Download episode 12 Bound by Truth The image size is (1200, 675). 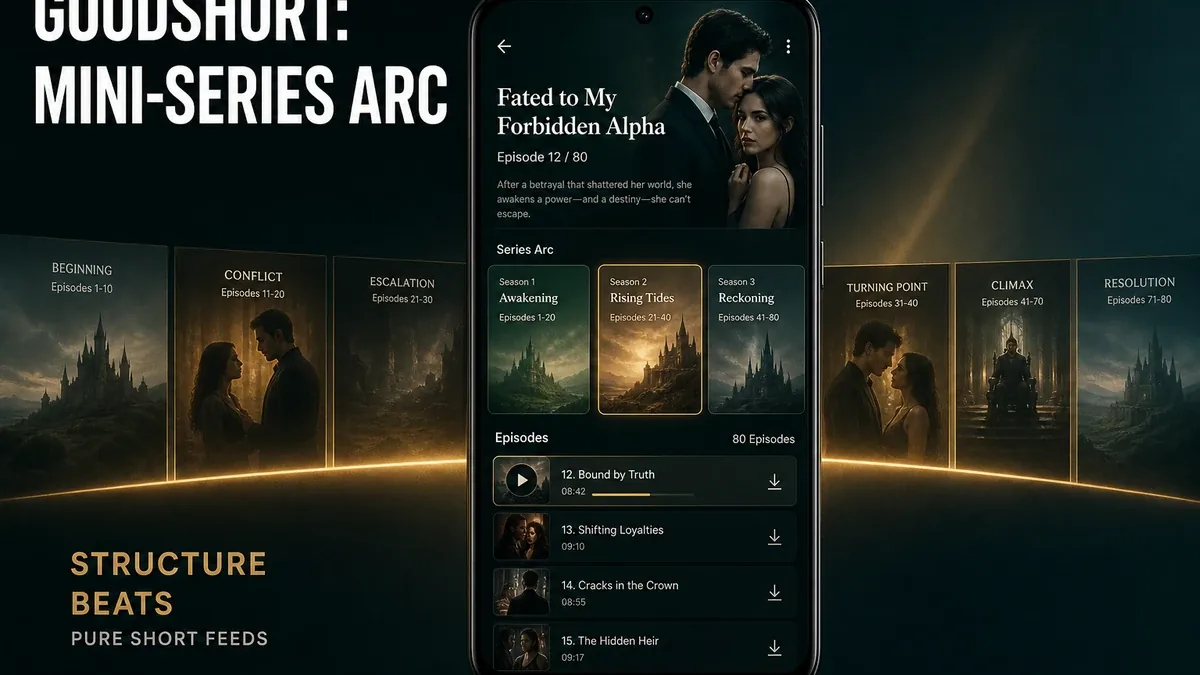coord(774,482)
